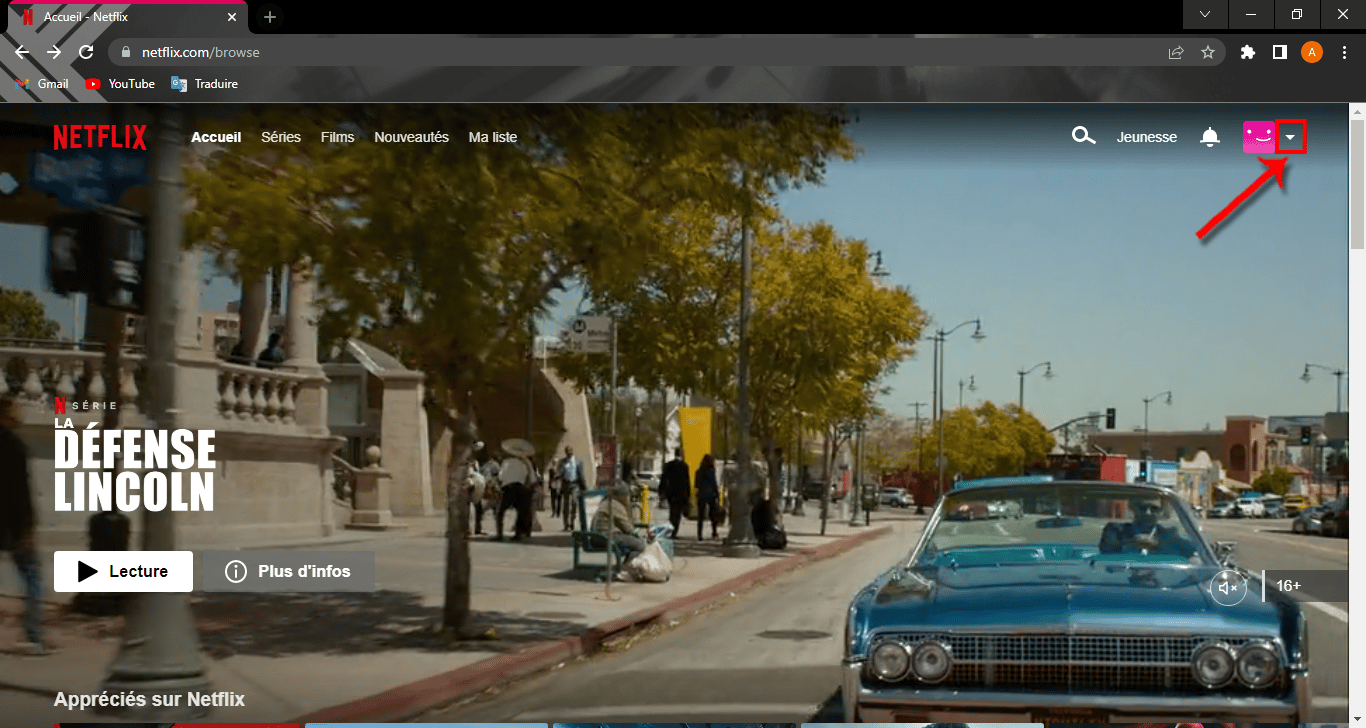The image size is (1366, 728).
Task: Go forward in browser
Action: click(54, 52)
